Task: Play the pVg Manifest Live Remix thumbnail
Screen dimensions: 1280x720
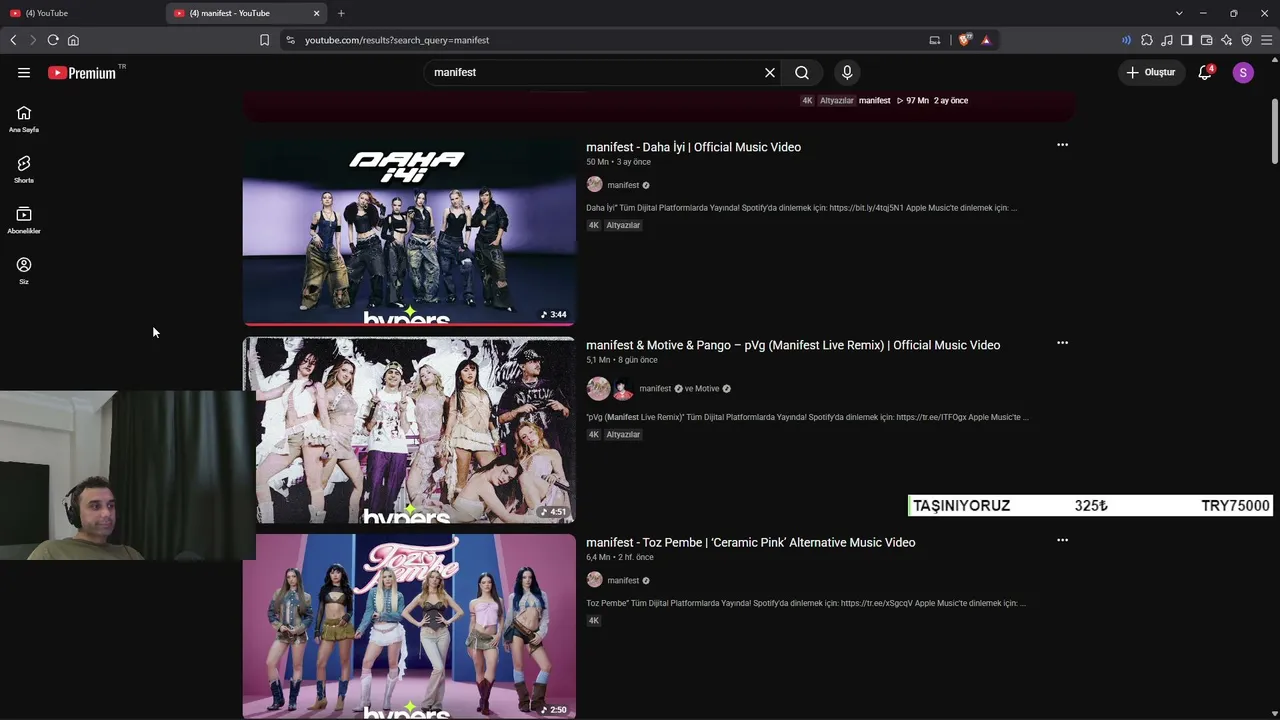Action: [x=409, y=430]
